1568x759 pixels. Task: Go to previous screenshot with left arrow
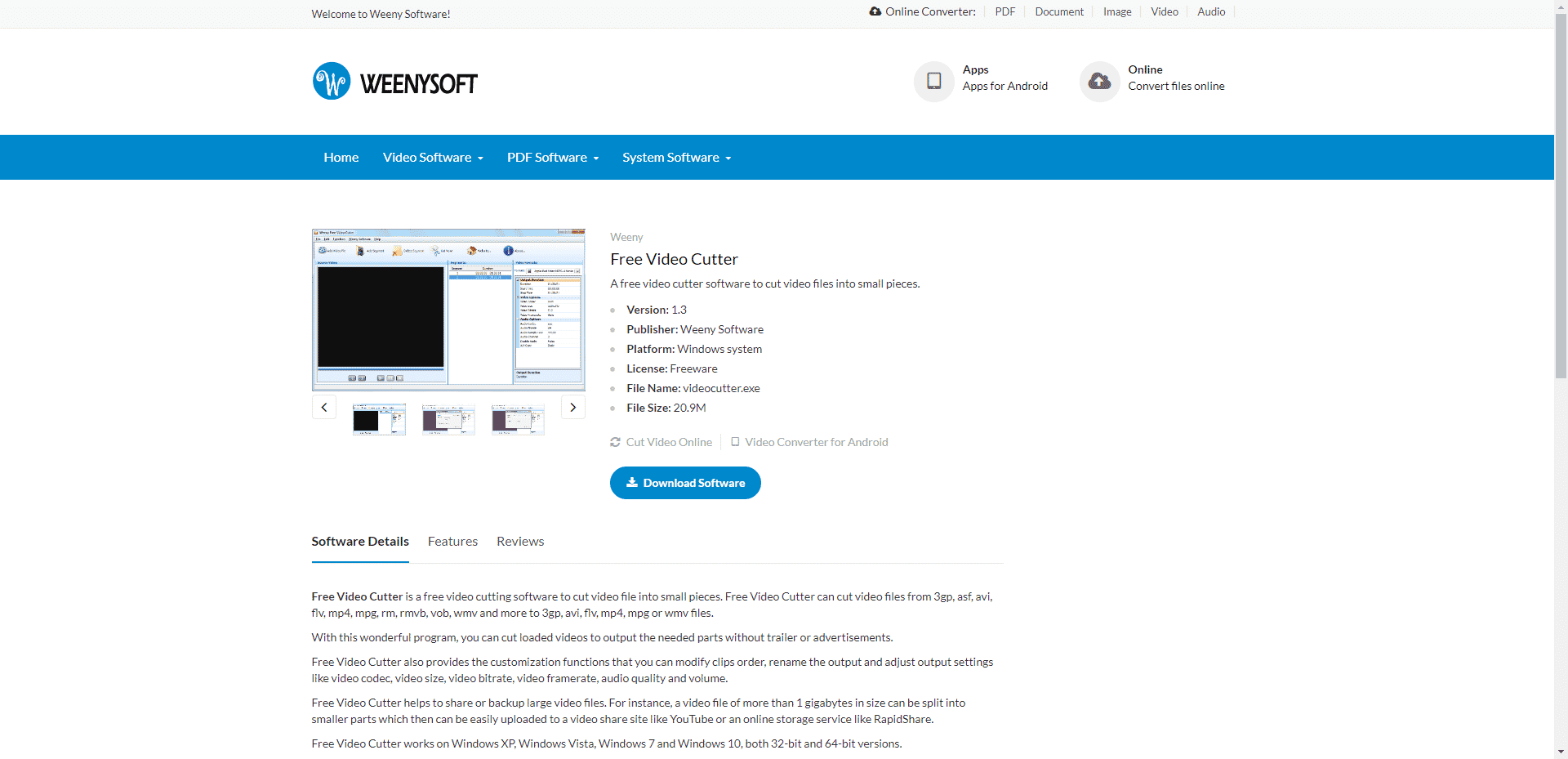[x=324, y=407]
